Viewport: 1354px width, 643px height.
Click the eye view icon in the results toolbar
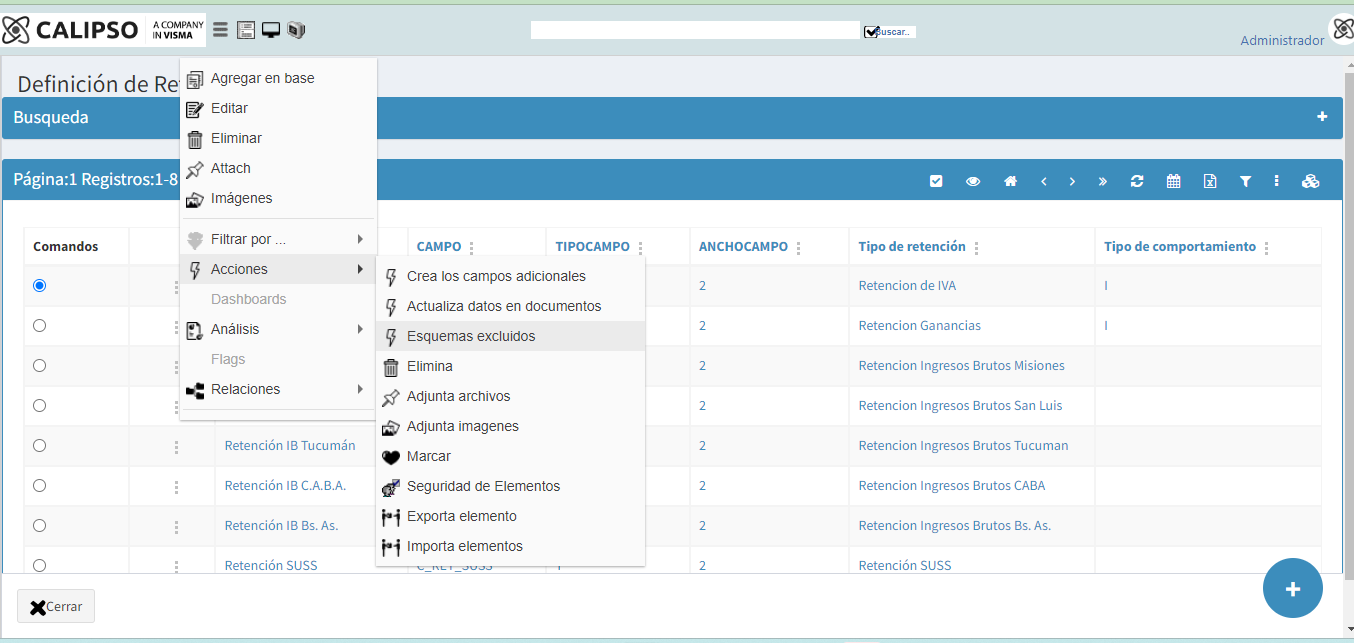pyautogui.click(x=973, y=181)
